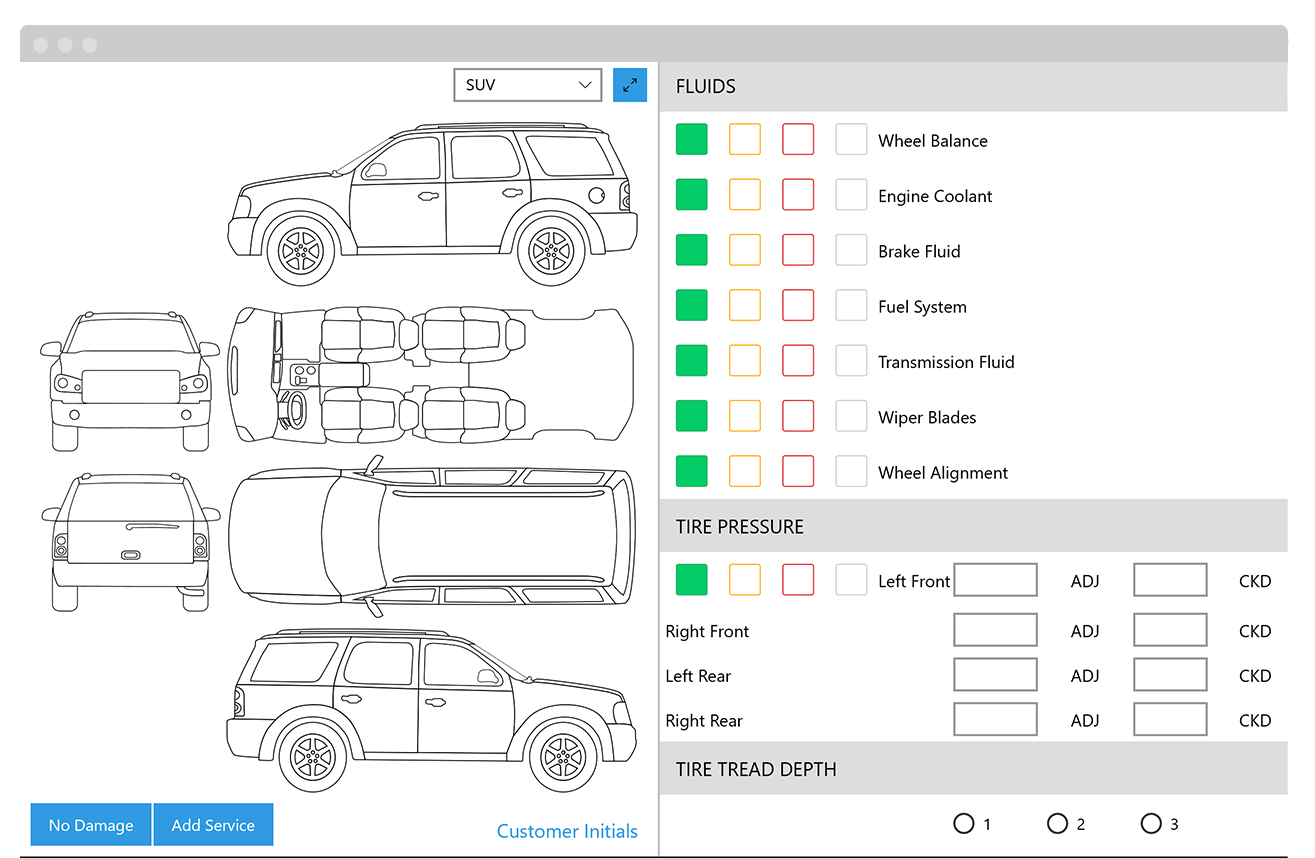
Task: Check the white box next to Wheel Balance
Action: [x=851, y=139]
